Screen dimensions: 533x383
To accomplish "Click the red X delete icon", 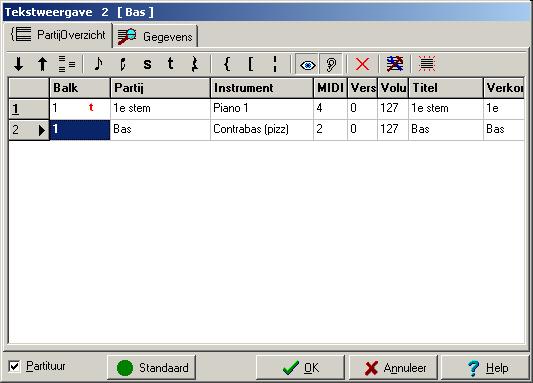I will coord(362,64).
